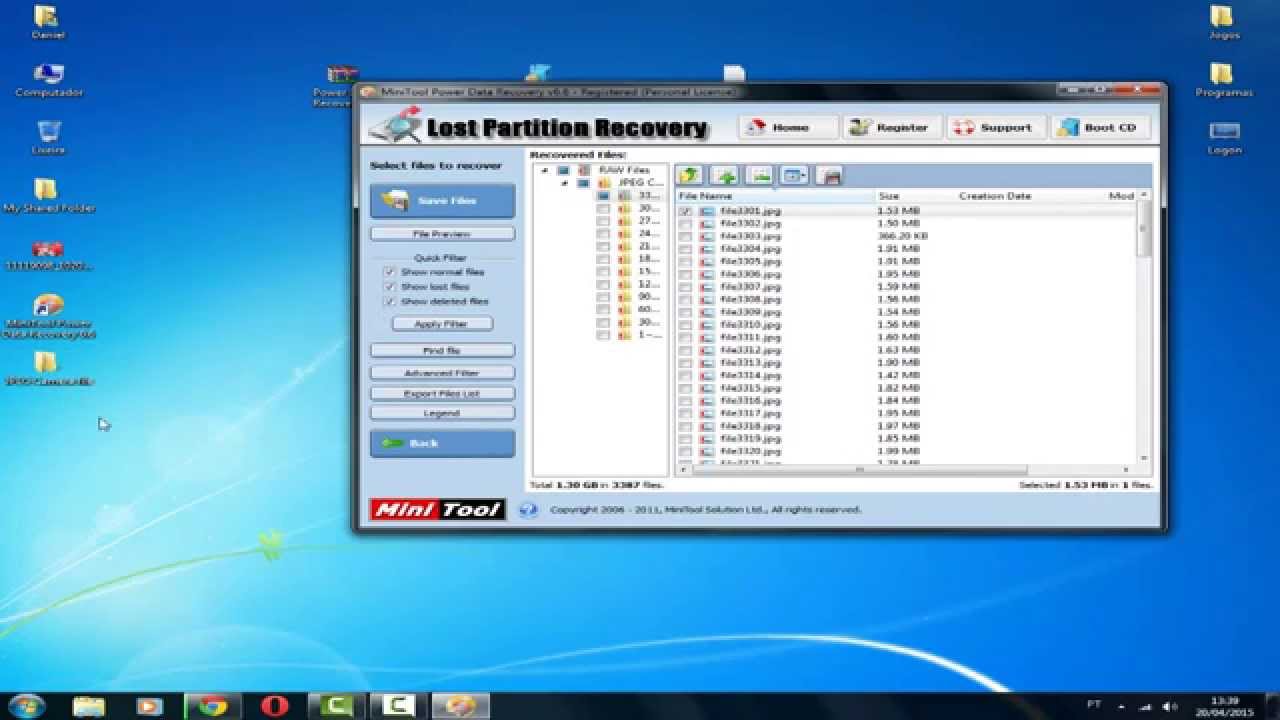The width and height of the screenshot is (1280, 720).
Task: Select file3320.jpg in file list
Action: coord(750,451)
